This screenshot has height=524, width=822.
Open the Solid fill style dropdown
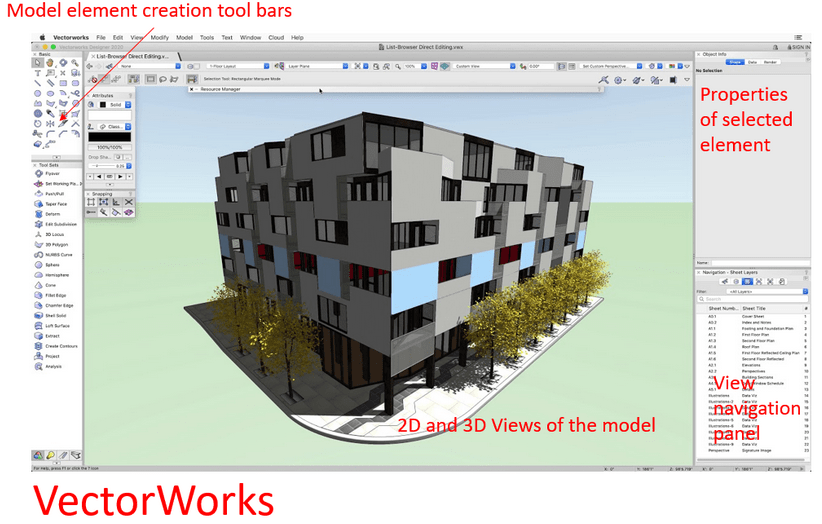pyautogui.click(x=115, y=104)
